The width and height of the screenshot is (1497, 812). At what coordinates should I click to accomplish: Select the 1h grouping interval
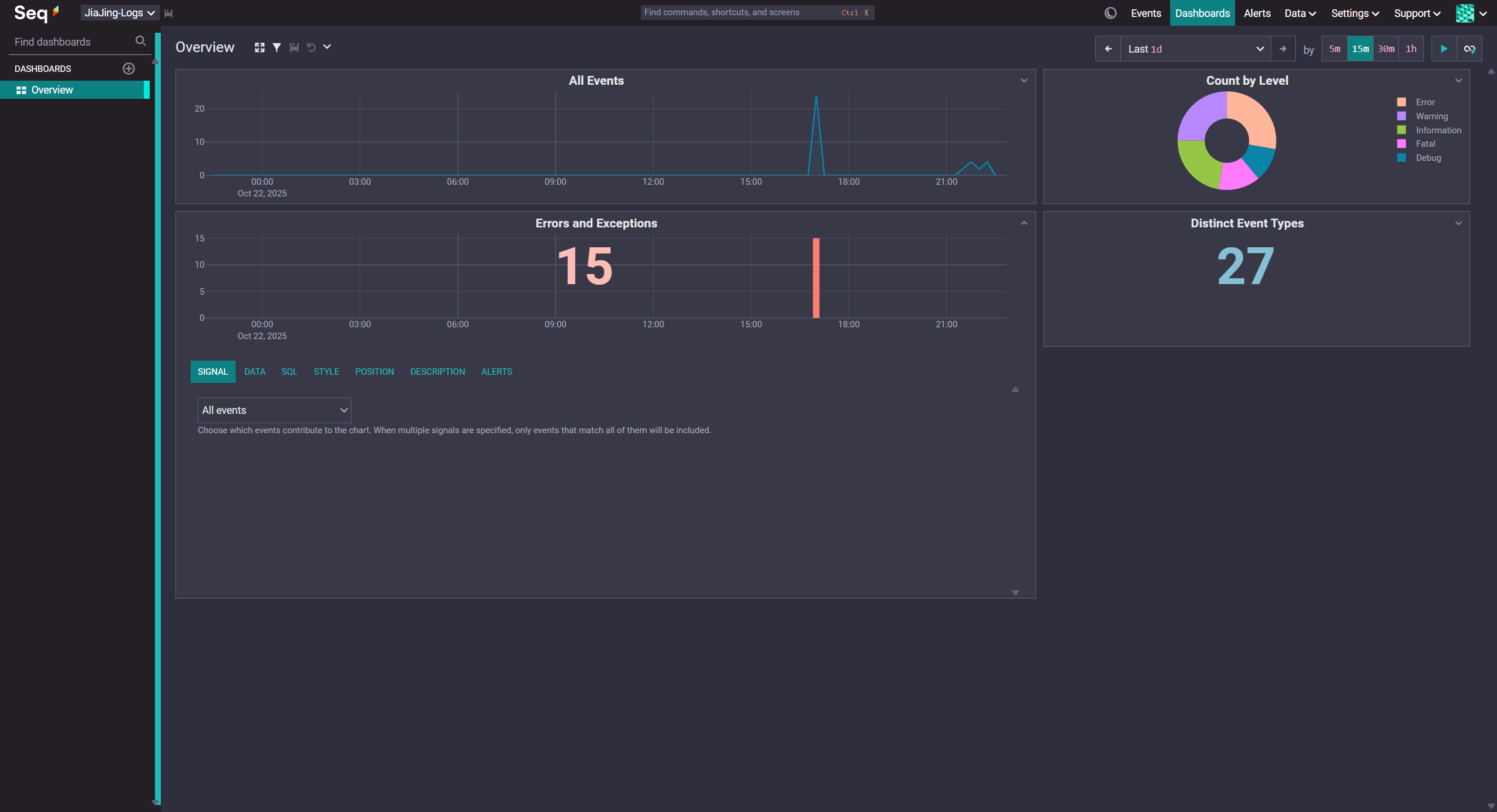(1410, 49)
